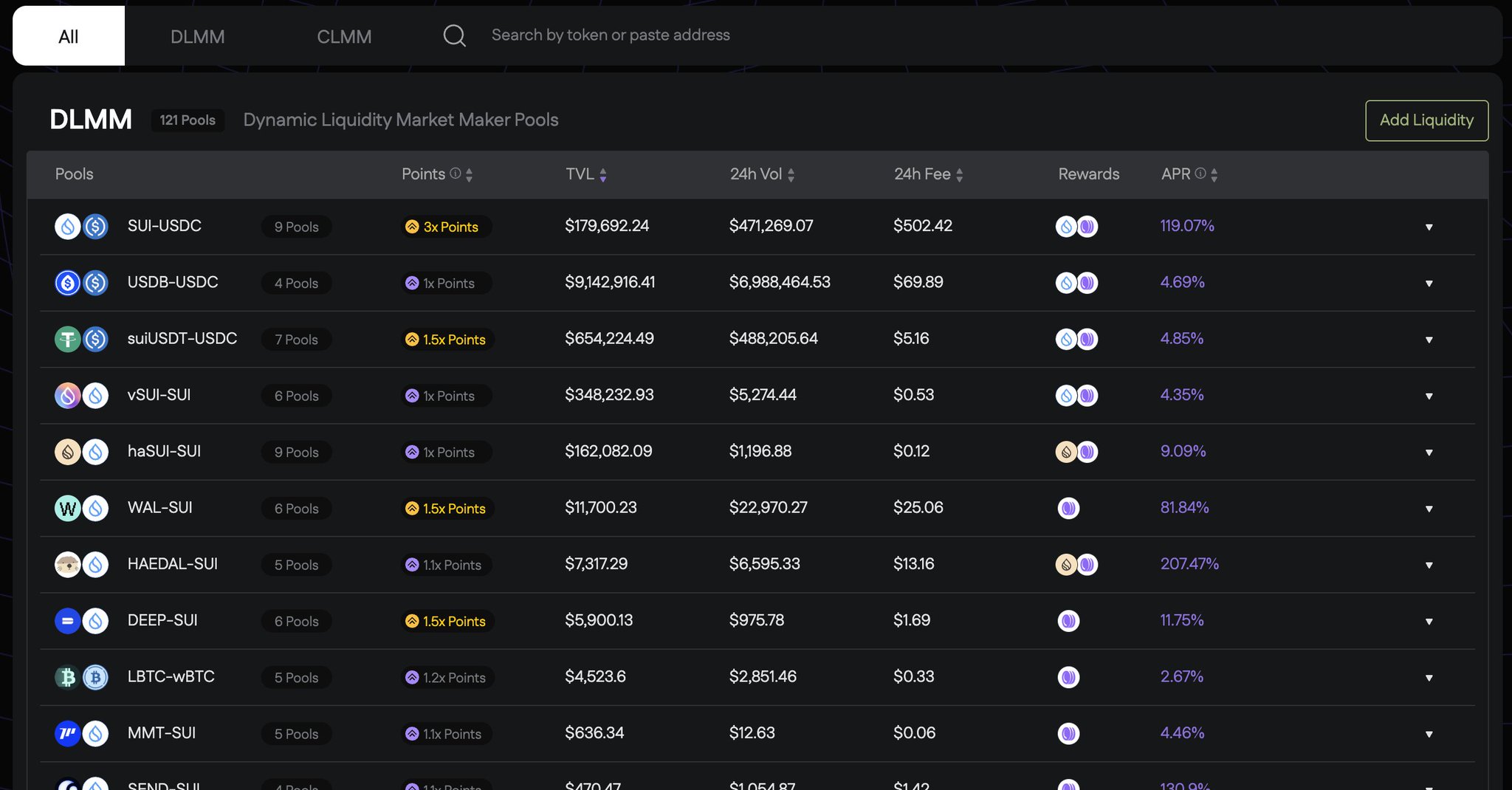Expand the haSUI-SUI pool row arrow
The height and width of the screenshot is (790, 1512).
click(1429, 453)
